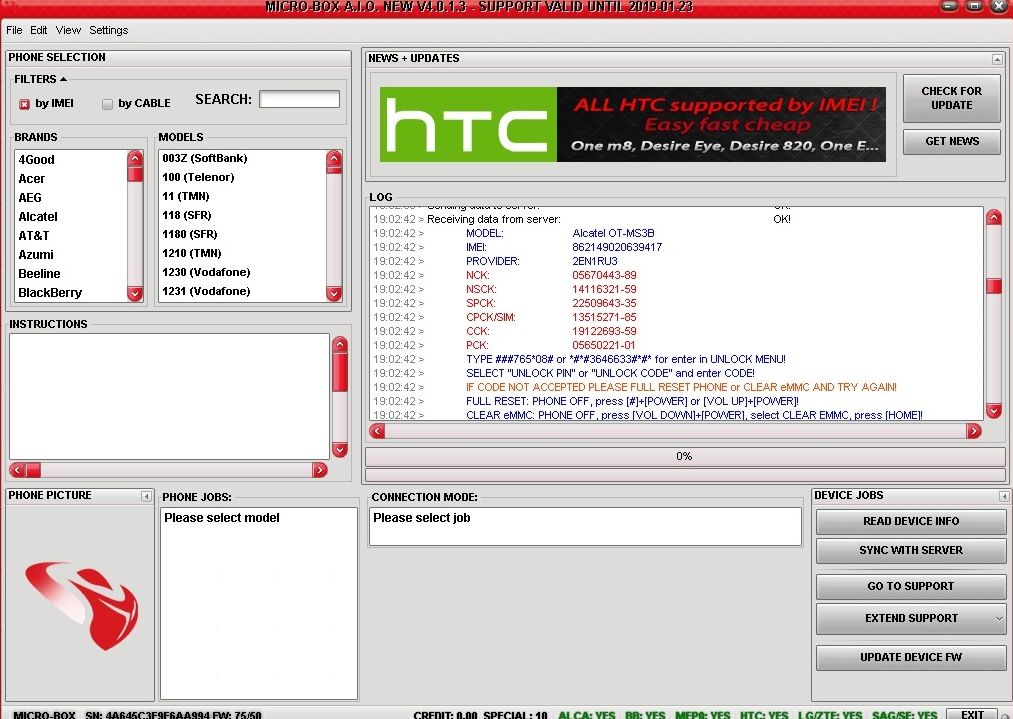Click the brands list scroll down arrow
1013x719 pixels.
(135, 293)
